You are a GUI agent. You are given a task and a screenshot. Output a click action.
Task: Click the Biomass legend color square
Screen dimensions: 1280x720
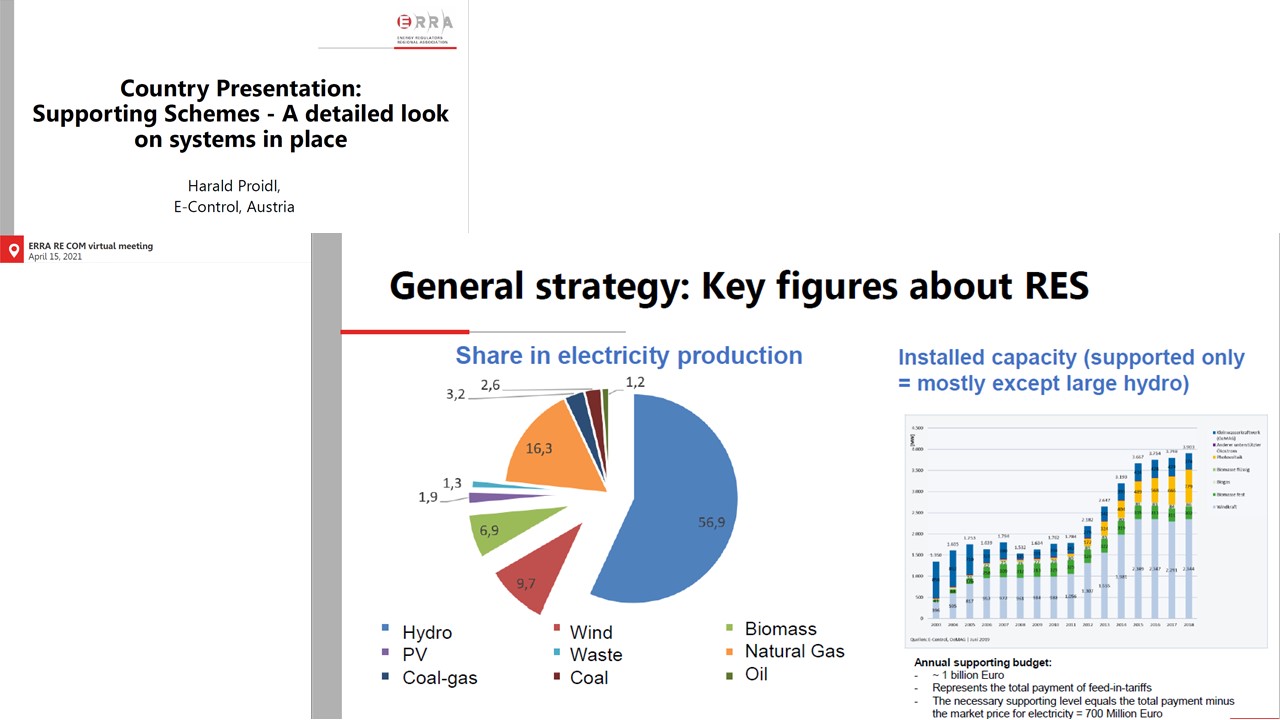pos(729,627)
